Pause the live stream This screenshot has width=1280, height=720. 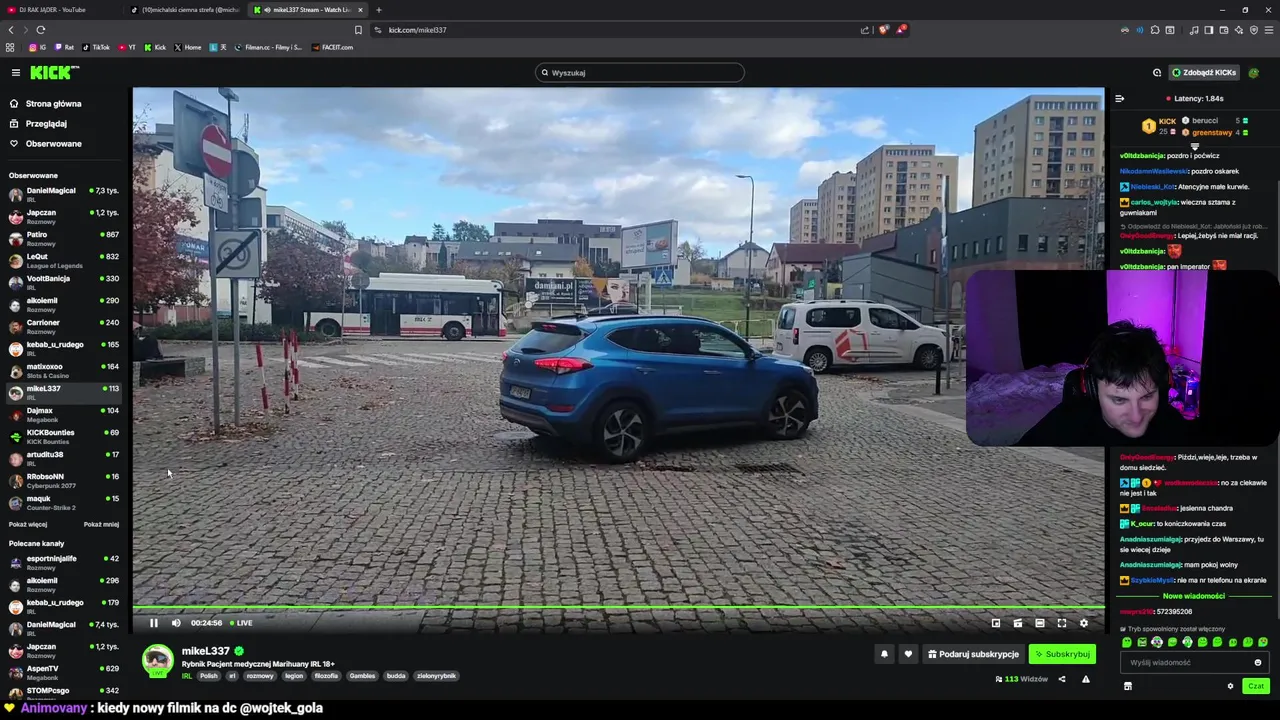(x=154, y=623)
